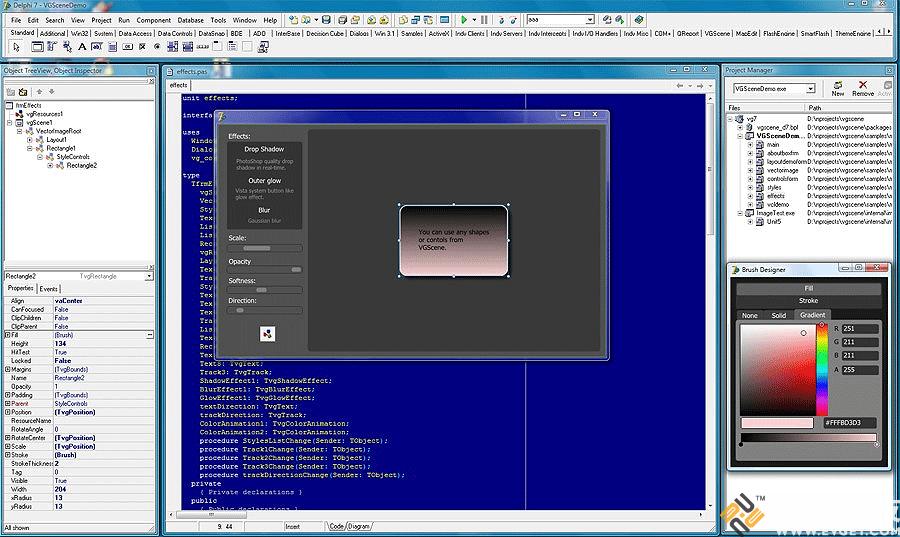Select the Blur effect item
The width and height of the screenshot is (900, 537).
(264, 211)
